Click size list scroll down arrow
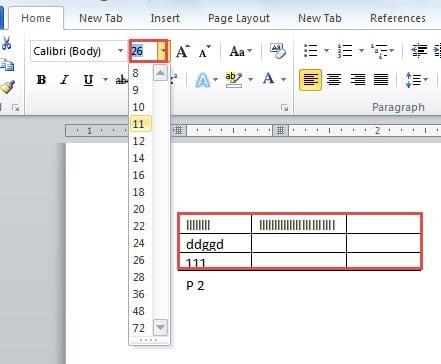441x364 pixels. click(x=160, y=328)
